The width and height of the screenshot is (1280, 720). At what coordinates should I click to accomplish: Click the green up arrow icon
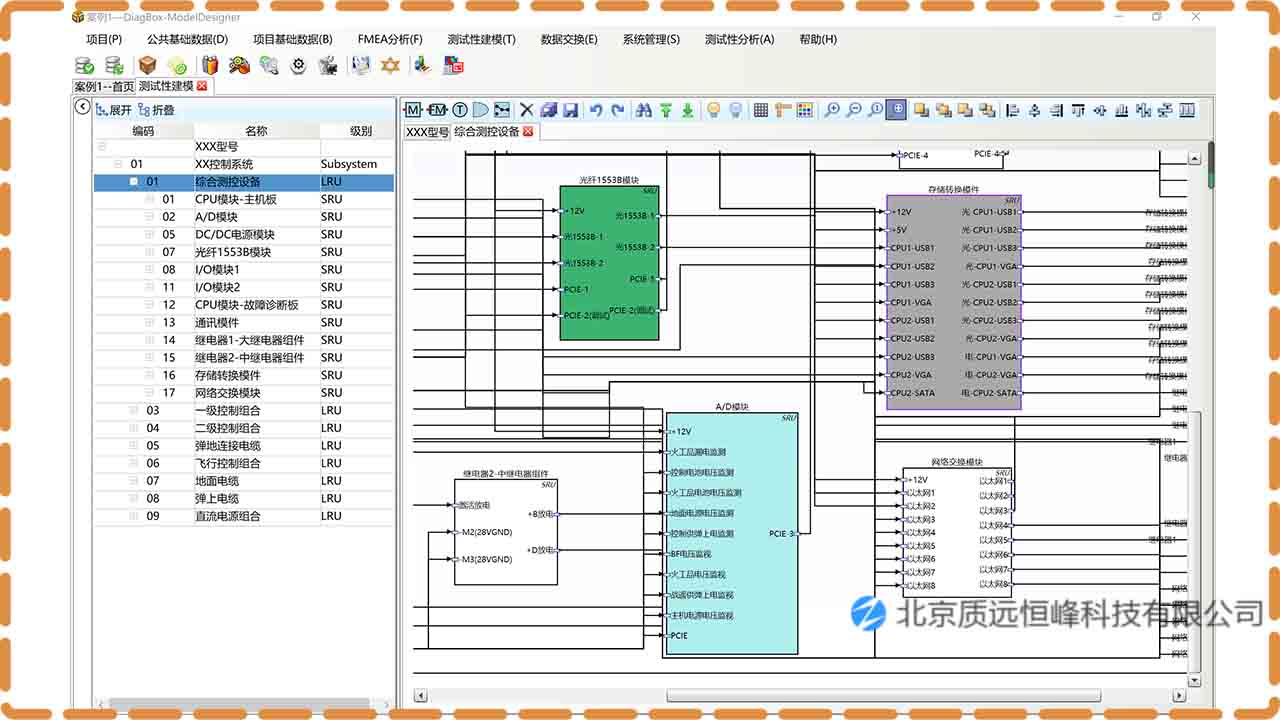(x=666, y=110)
